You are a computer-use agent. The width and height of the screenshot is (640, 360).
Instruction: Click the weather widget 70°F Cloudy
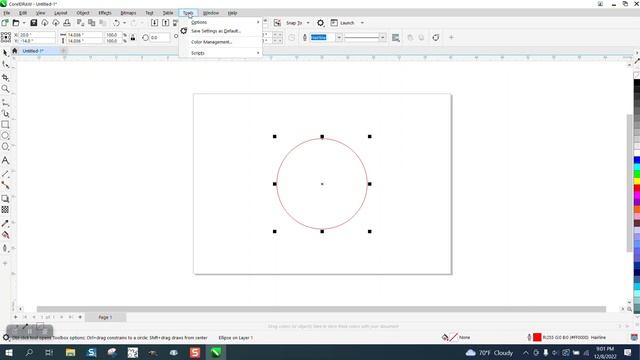pyautogui.click(x=489, y=353)
